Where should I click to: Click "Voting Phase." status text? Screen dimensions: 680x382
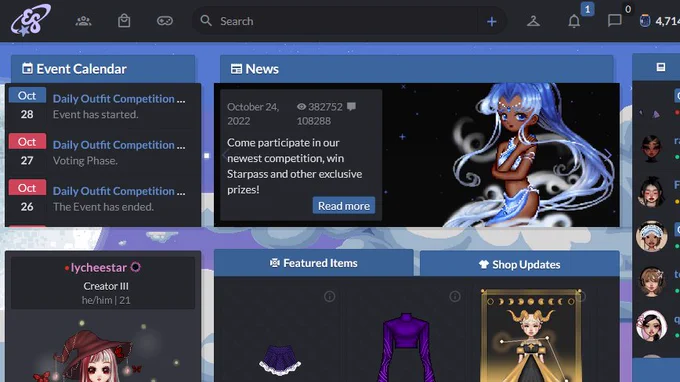pos(85,160)
